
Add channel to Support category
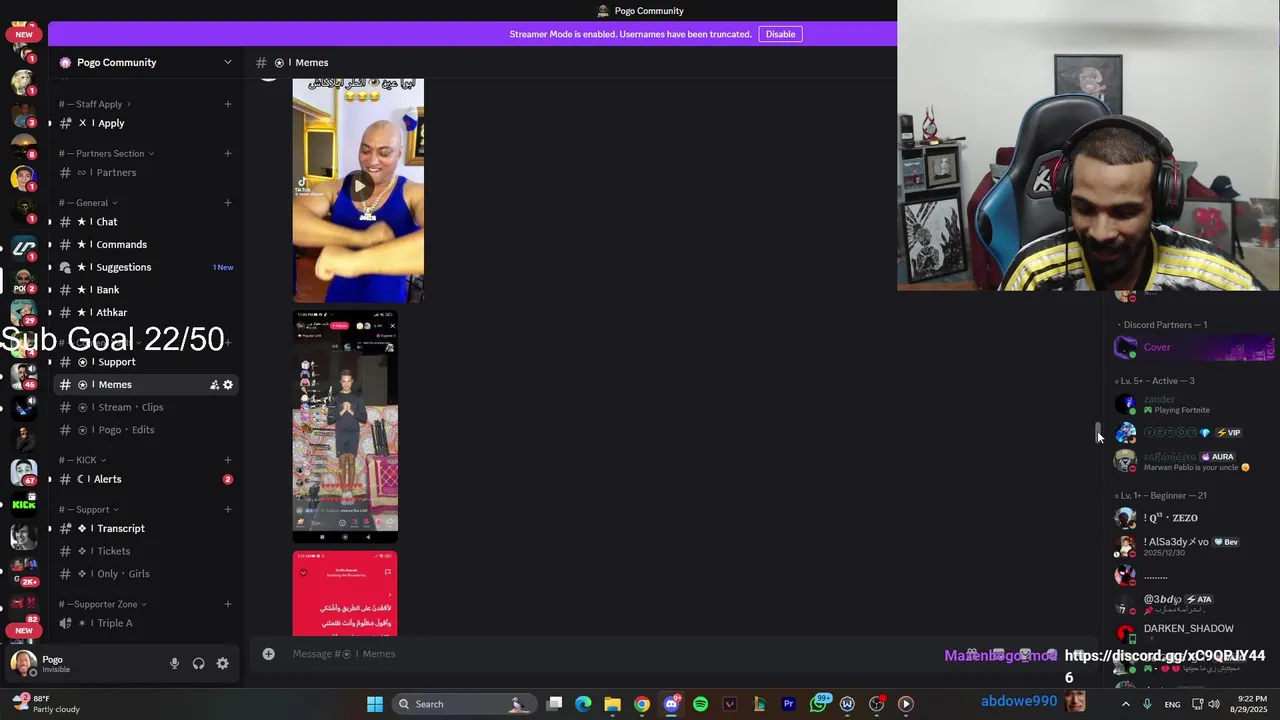228,509
